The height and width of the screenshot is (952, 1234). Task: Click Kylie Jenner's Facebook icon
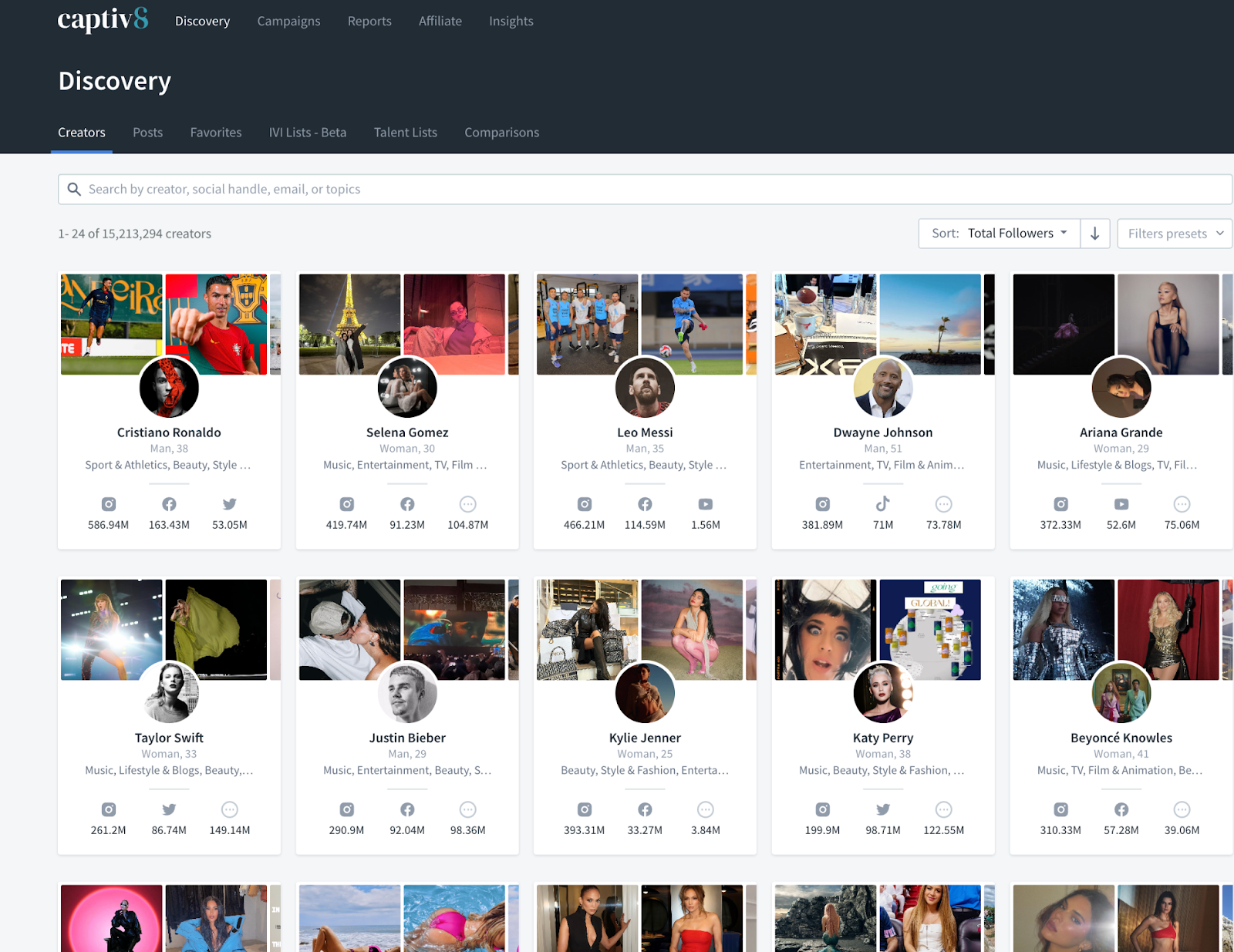click(645, 809)
